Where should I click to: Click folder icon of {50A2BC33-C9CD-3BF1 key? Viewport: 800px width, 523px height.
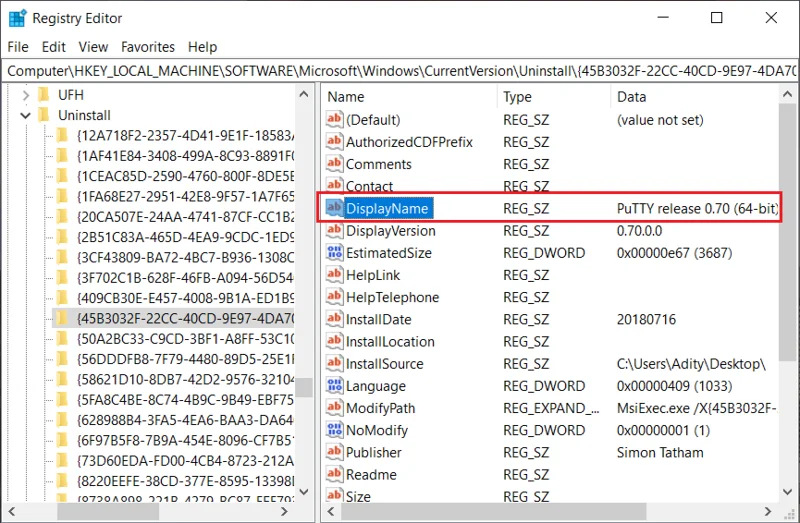[x=62, y=338]
